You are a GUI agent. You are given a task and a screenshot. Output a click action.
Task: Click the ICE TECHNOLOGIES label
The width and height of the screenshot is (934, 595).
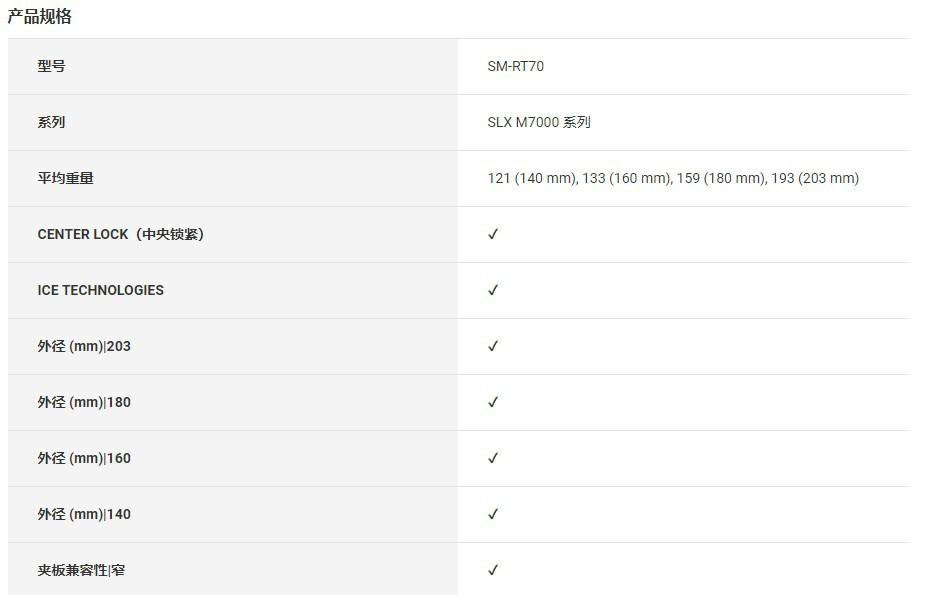point(100,290)
